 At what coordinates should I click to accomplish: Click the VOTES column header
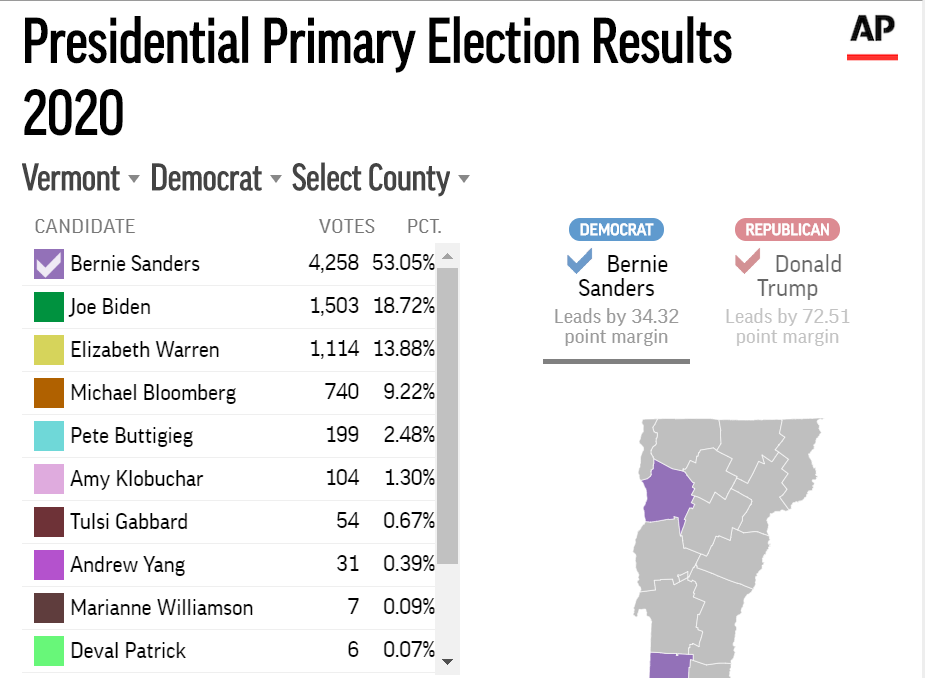coord(347,226)
